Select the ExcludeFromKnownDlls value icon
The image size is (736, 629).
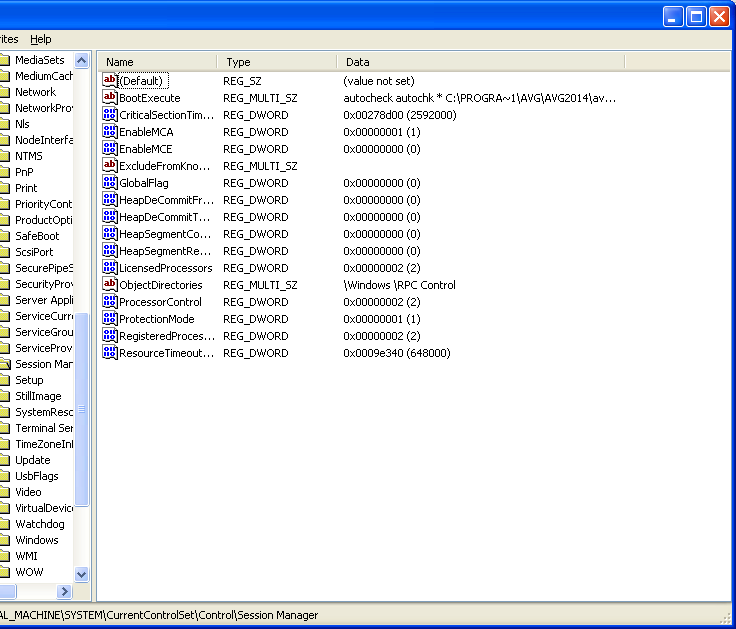click(110, 166)
